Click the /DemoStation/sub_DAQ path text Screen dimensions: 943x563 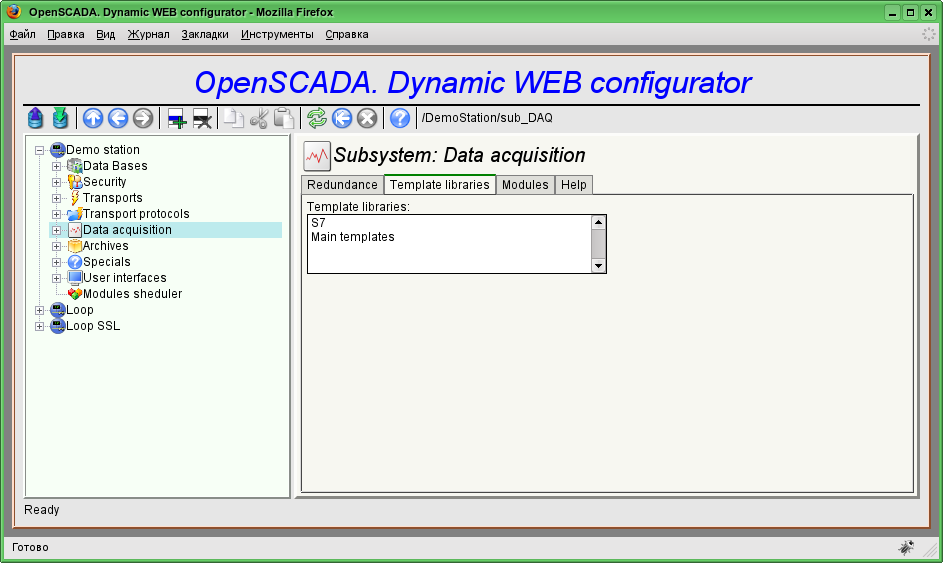click(x=487, y=118)
